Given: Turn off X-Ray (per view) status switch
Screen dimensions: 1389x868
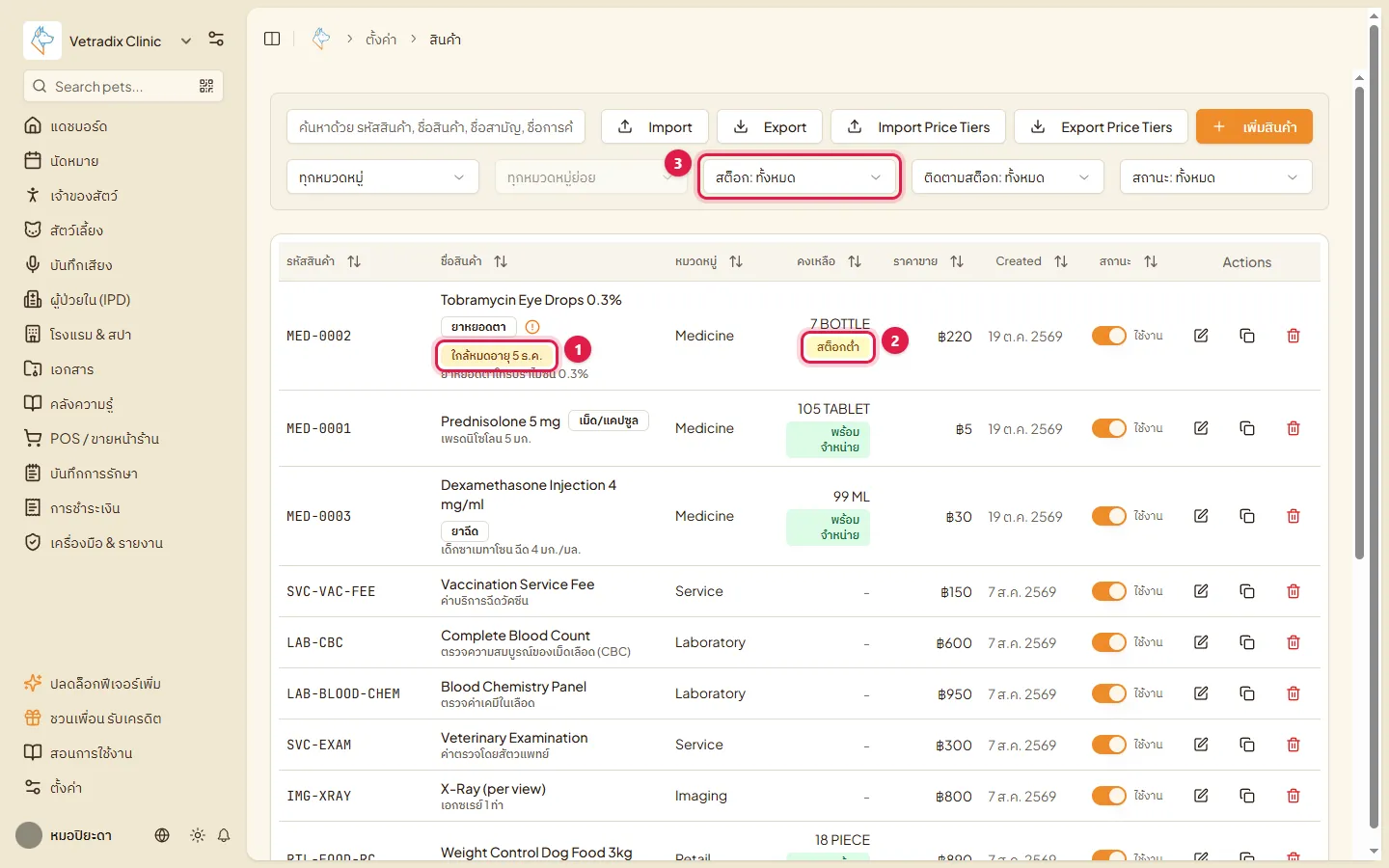Looking at the screenshot, I should (1108, 796).
